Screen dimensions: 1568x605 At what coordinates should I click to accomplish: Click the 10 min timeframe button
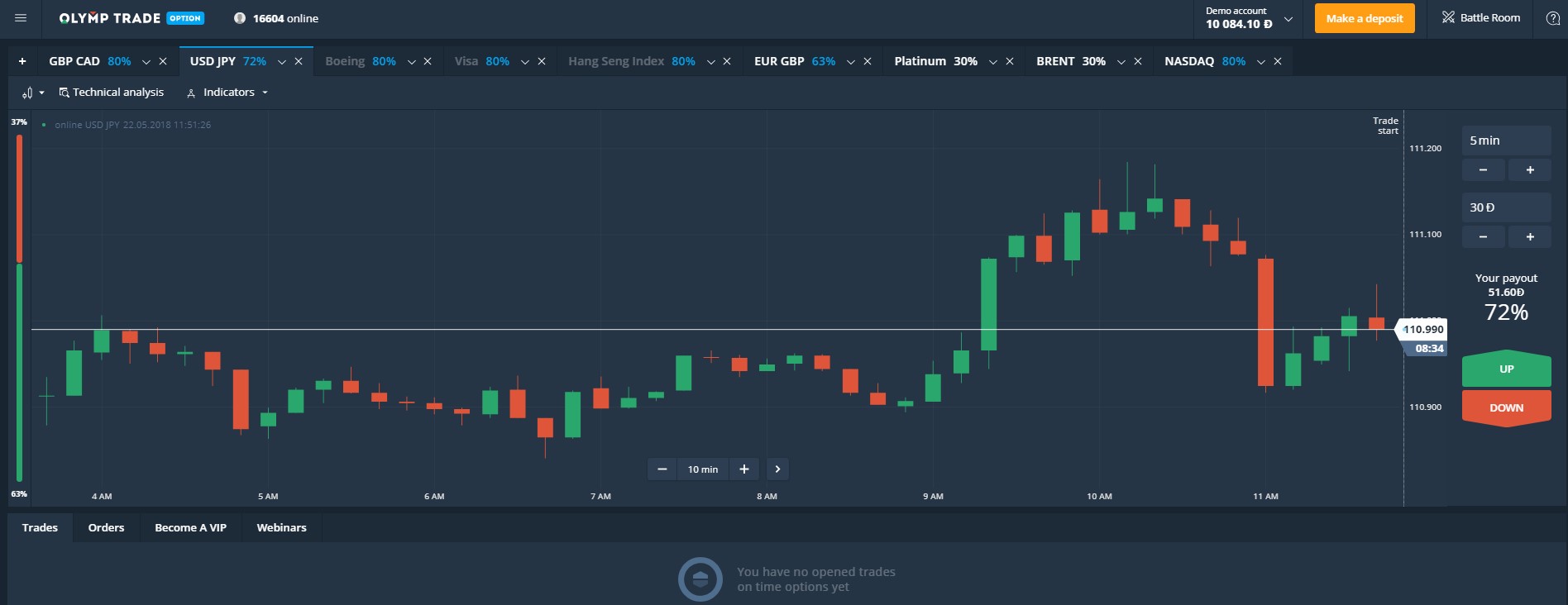coord(703,469)
